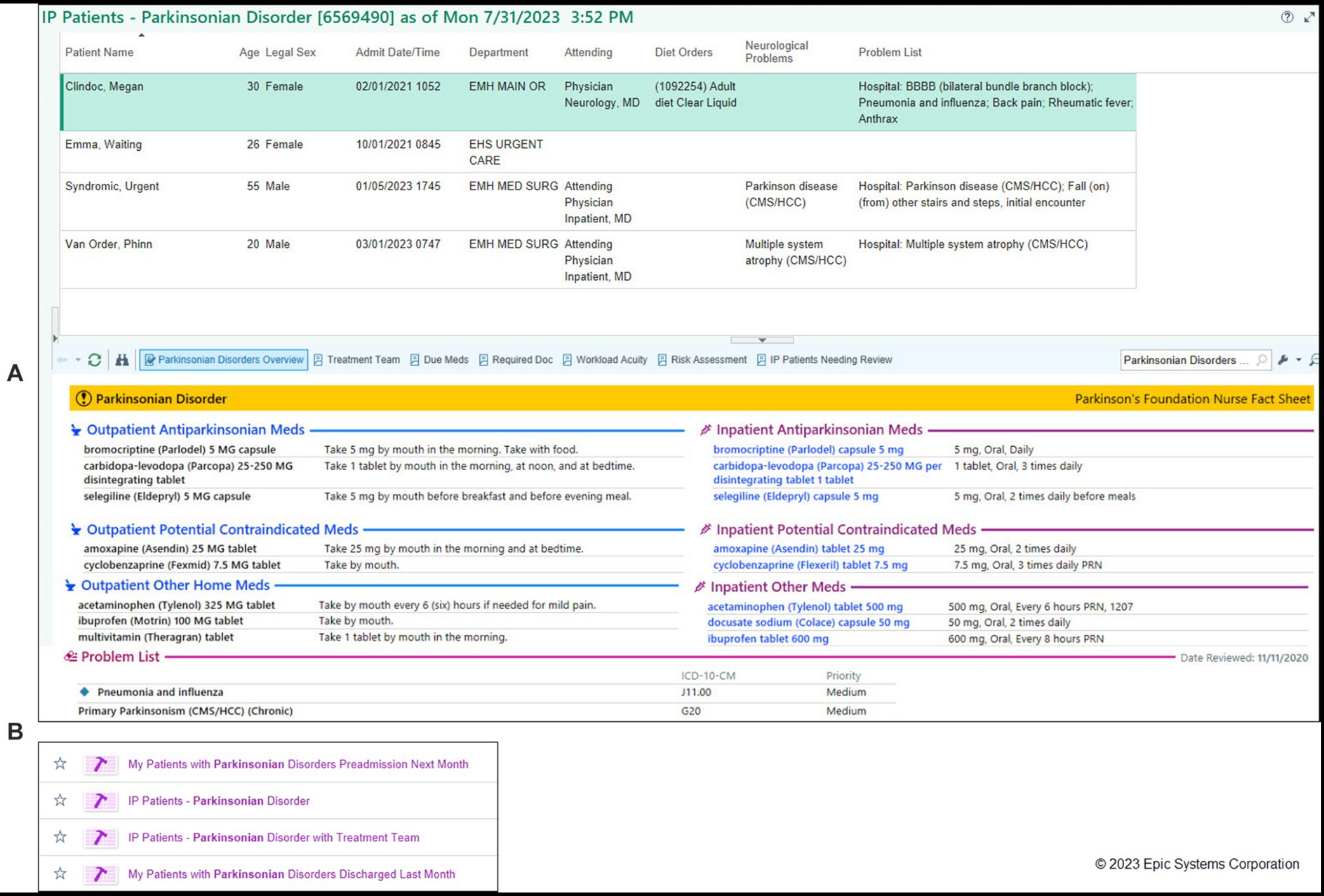Star the IP Patients - Parkinsonian Disorder report
The width and height of the screenshot is (1324, 896).
click(60, 800)
